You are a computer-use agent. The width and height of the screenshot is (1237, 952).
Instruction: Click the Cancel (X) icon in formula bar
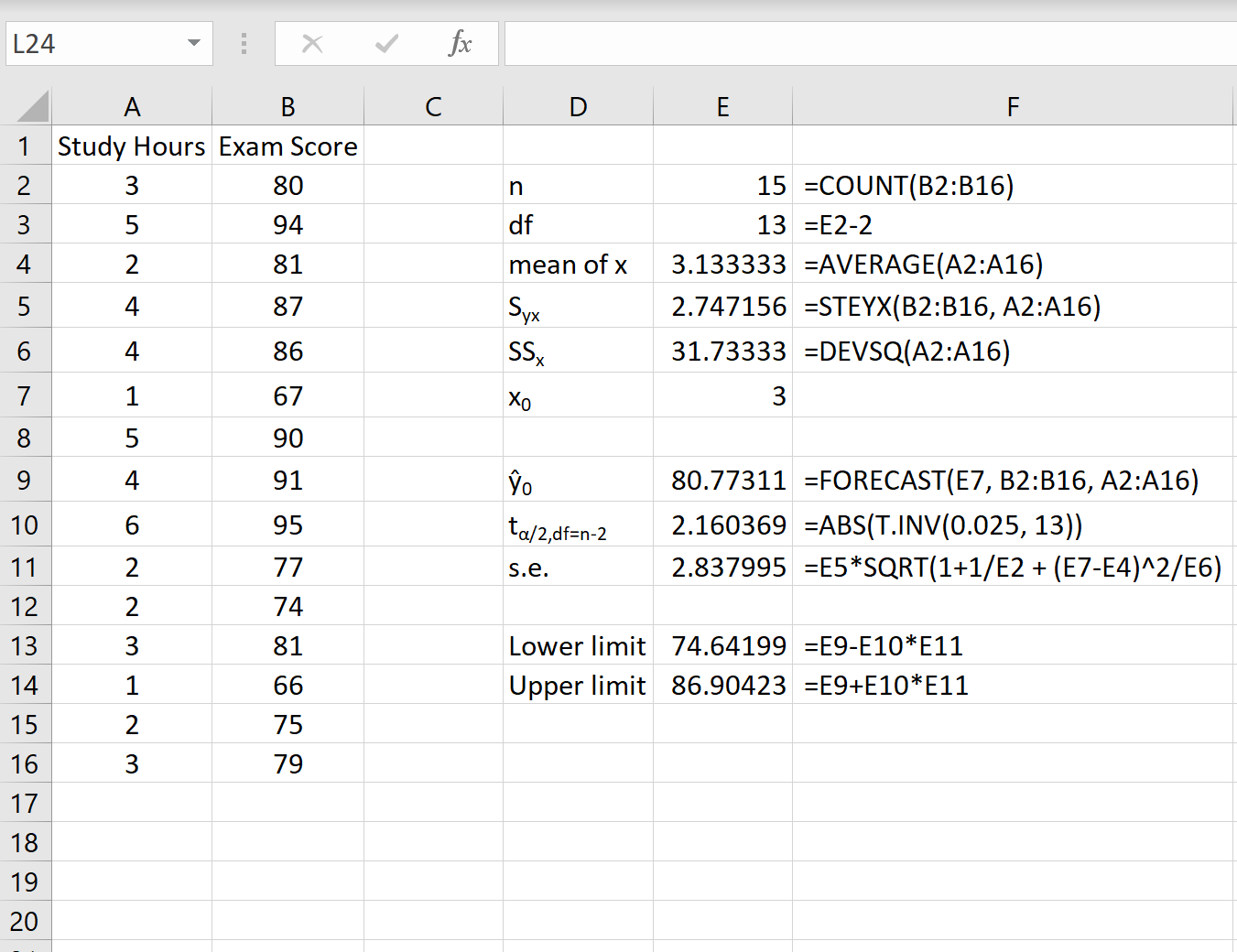312,42
